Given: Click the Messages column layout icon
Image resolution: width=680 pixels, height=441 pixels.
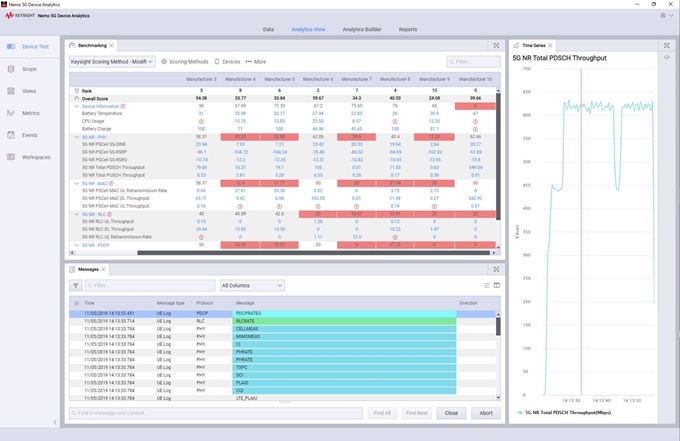Looking at the screenshot, I should tap(496, 285).
